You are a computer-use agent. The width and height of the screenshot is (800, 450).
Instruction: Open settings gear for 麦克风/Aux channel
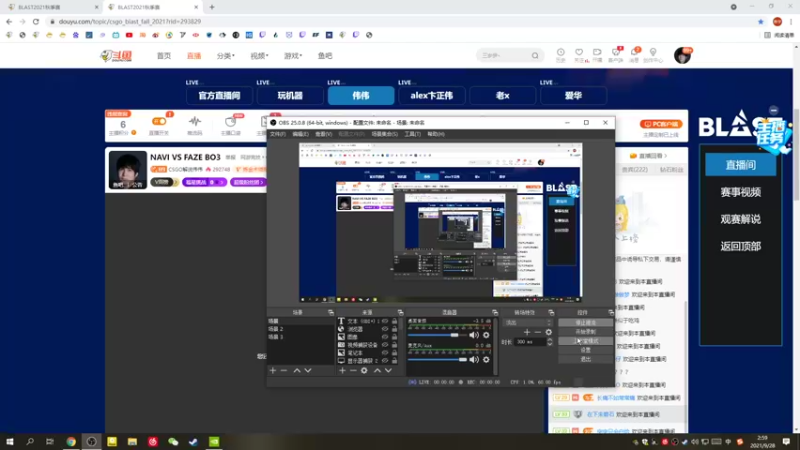[486, 360]
